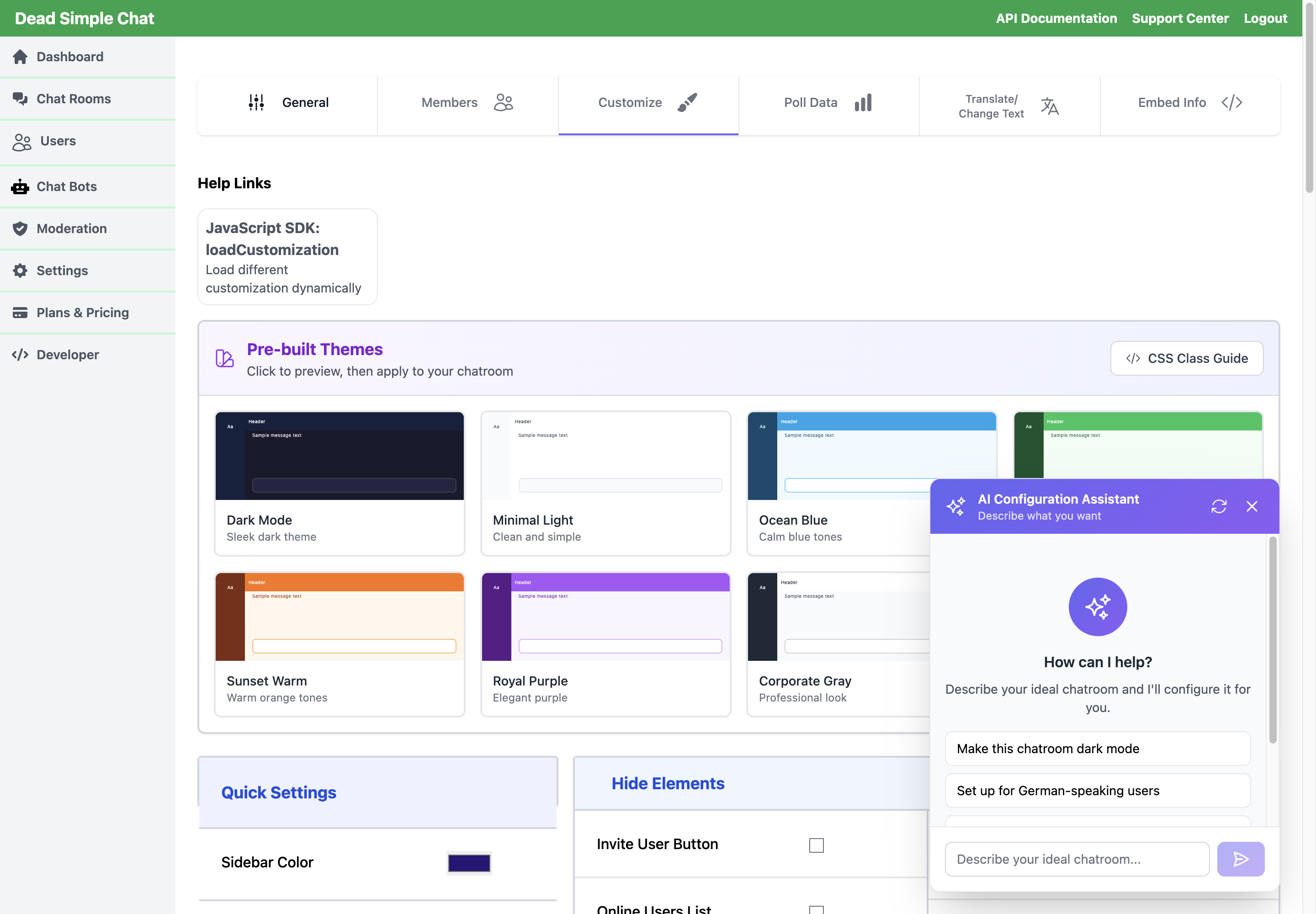Click the Settings gear icon
Viewport: 1316px width, 914px height.
(x=20, y=270)
